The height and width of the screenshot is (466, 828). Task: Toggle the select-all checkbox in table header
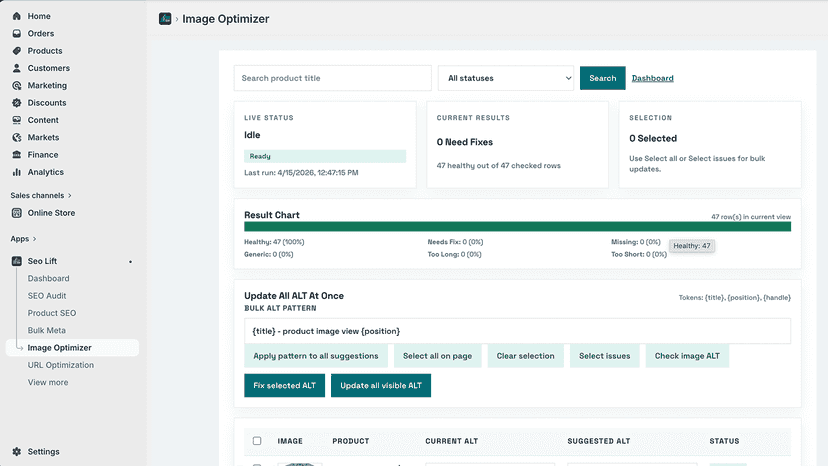tap(257, 441)
